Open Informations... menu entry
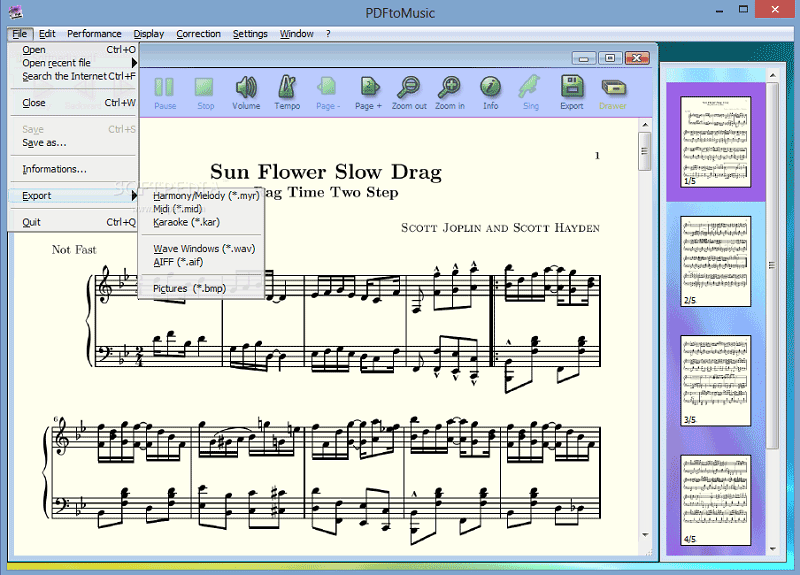Image resolution: width=800 pixels, height=575 pixels. tap(73, 169)
